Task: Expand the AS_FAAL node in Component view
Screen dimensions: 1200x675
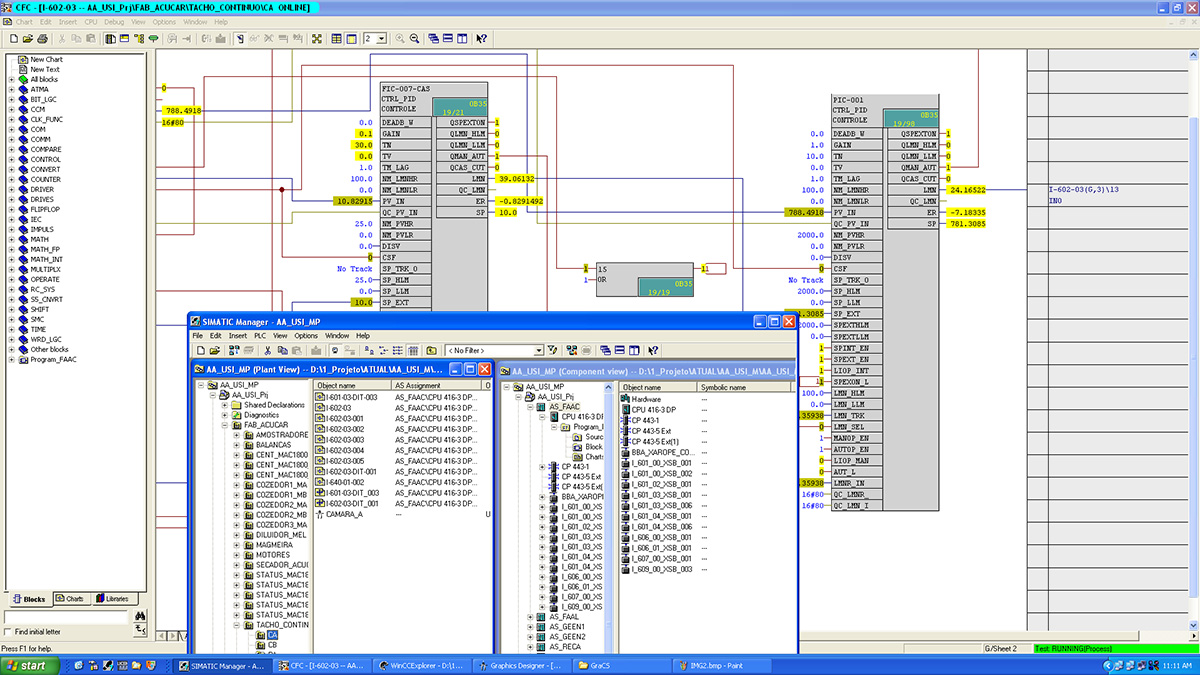Action: [530, 617]
